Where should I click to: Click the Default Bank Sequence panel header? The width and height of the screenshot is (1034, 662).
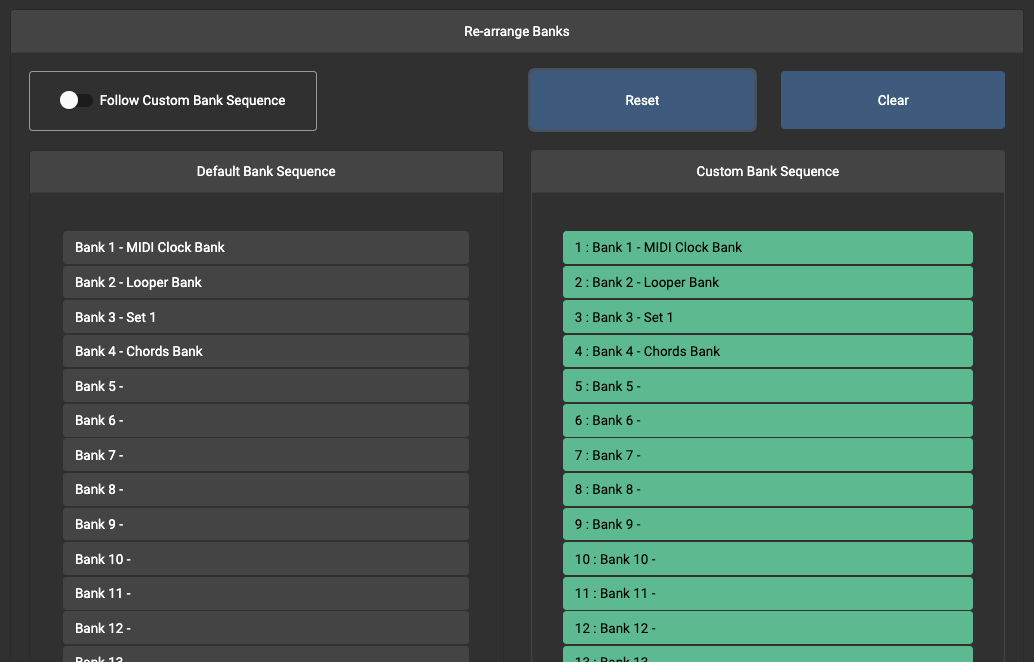point(266,172)
